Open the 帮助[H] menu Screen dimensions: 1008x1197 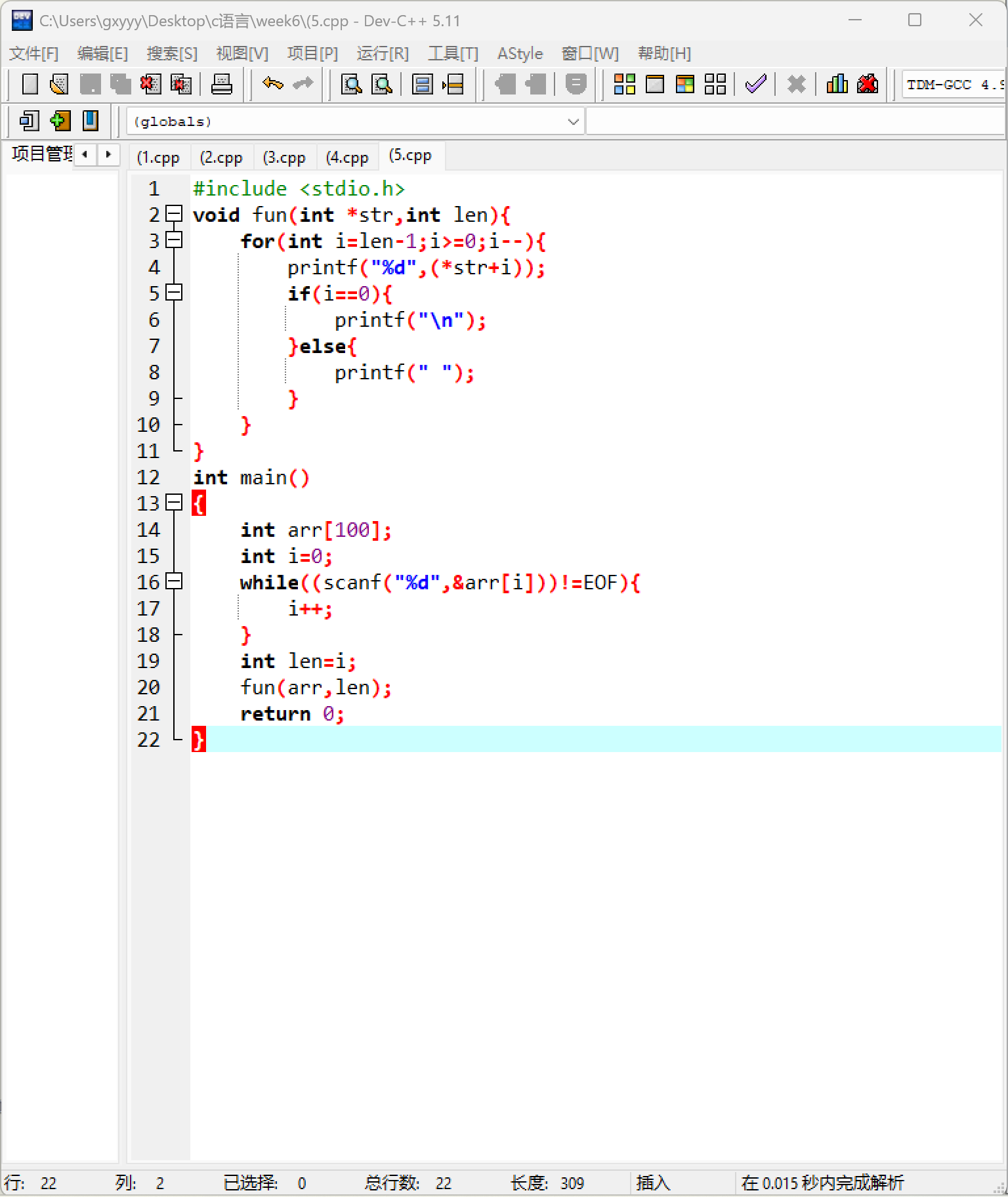(x=664, y=53)
